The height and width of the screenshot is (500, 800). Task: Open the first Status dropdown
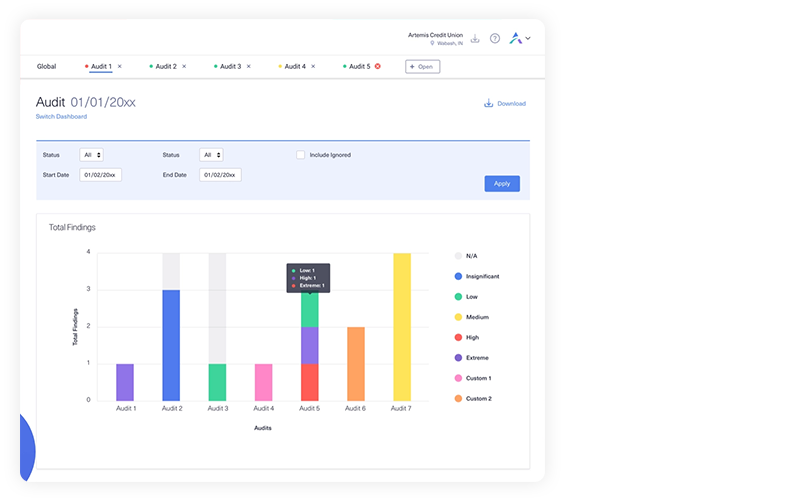(91, 155)
